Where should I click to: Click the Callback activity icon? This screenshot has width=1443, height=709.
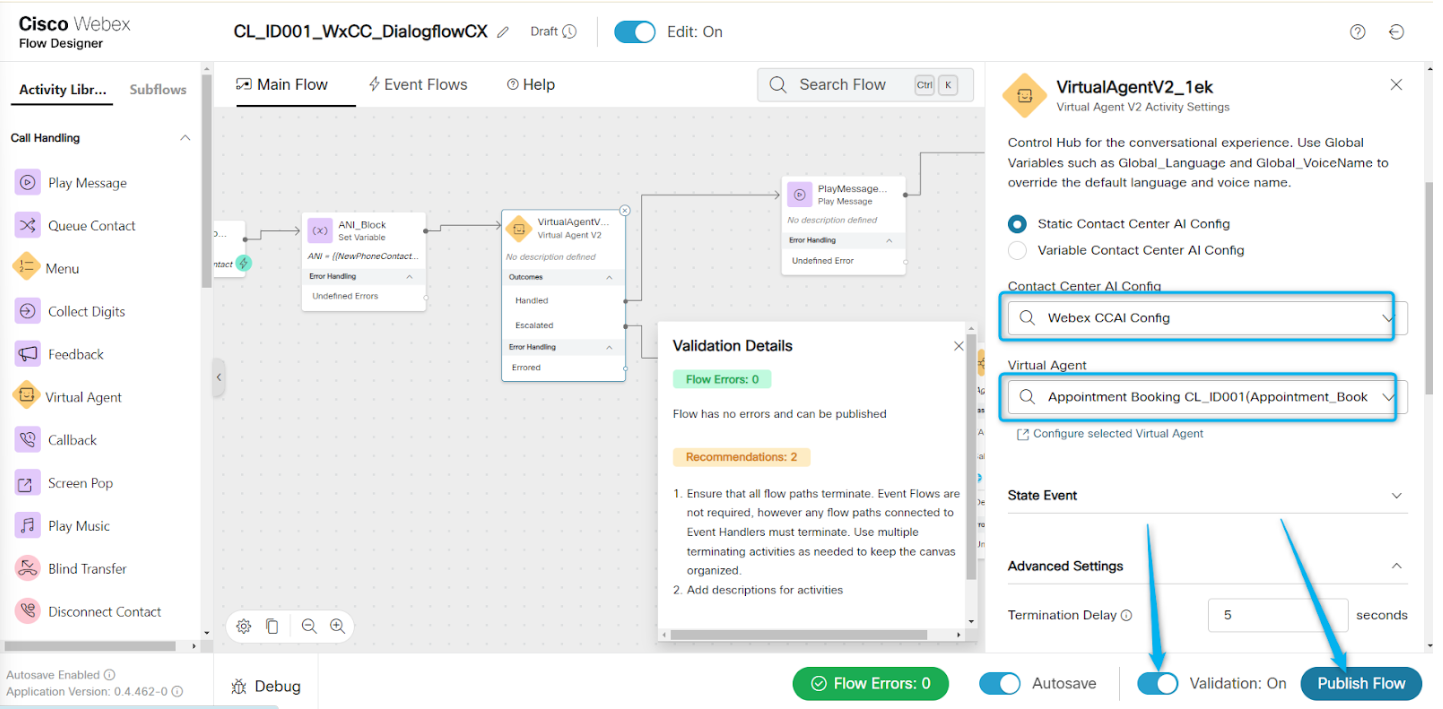28,440
